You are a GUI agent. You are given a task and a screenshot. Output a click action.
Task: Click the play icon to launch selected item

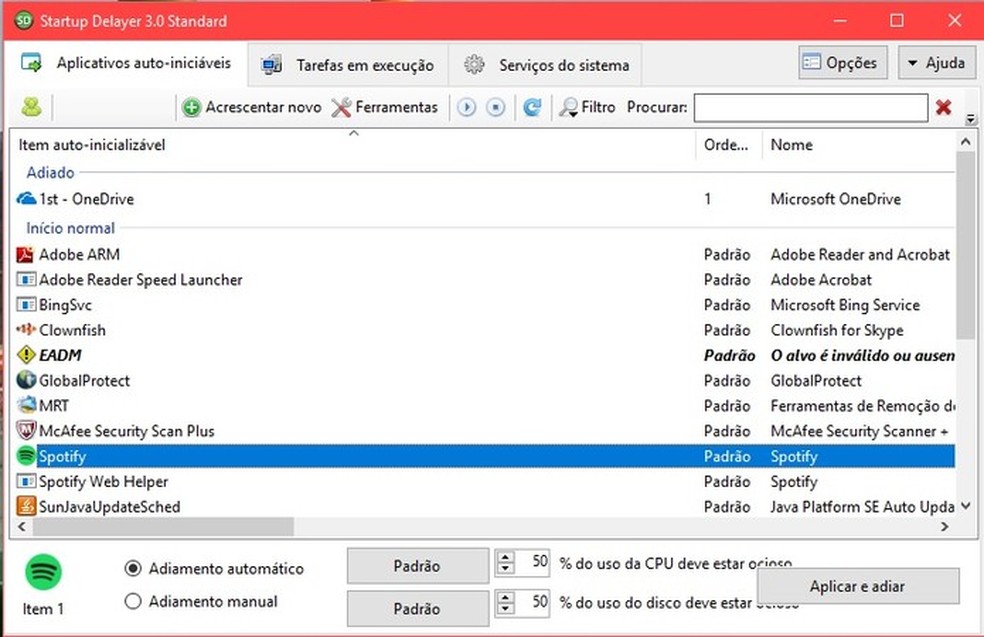click(466, 107)
